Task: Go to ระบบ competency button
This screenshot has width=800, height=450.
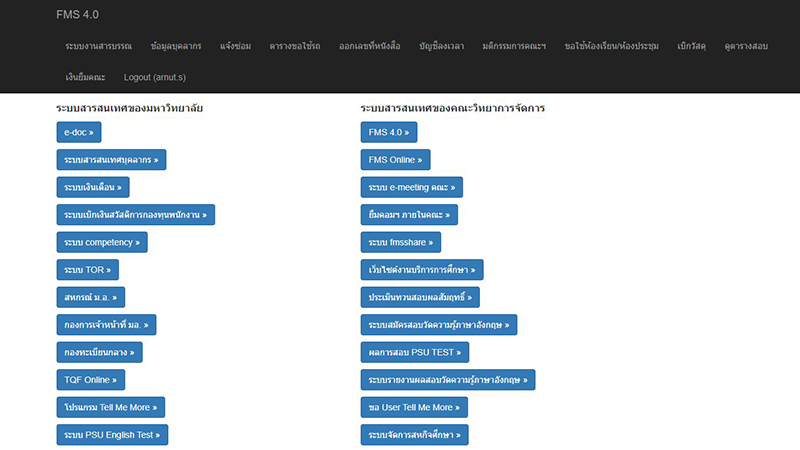Action: [102, 242]
